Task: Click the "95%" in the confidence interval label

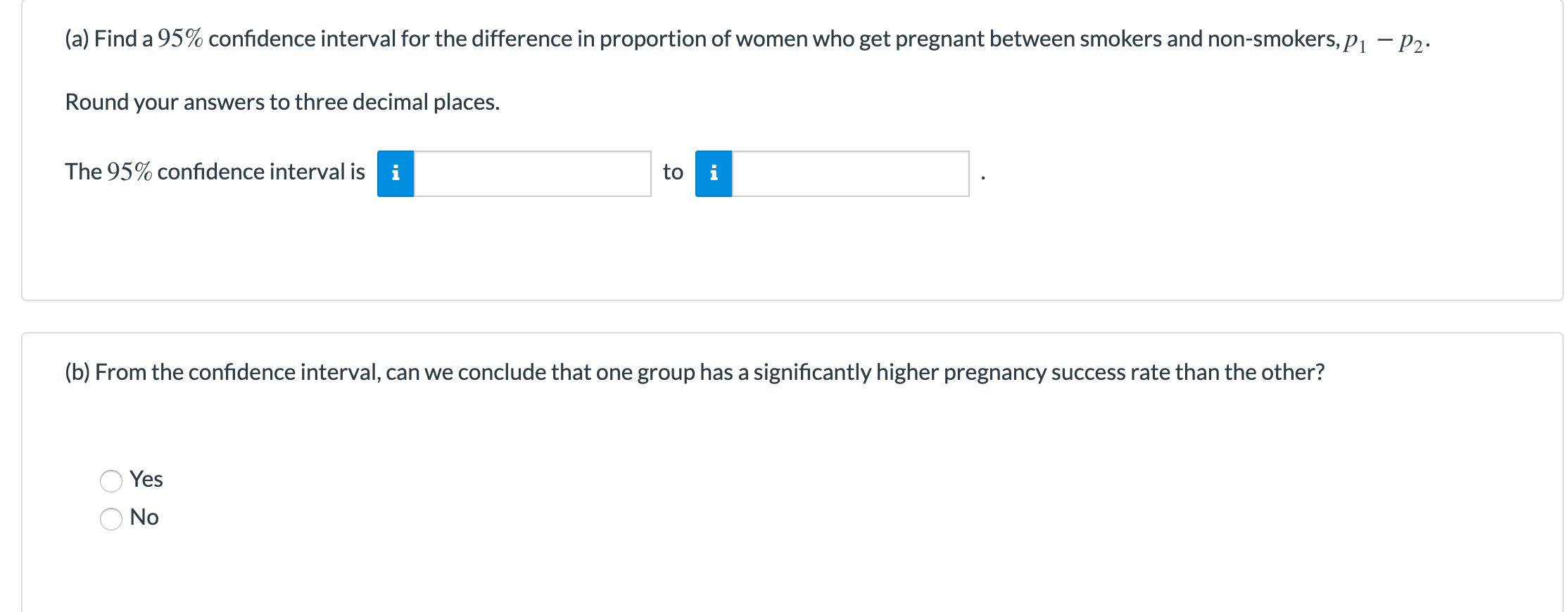Action: 129,172
